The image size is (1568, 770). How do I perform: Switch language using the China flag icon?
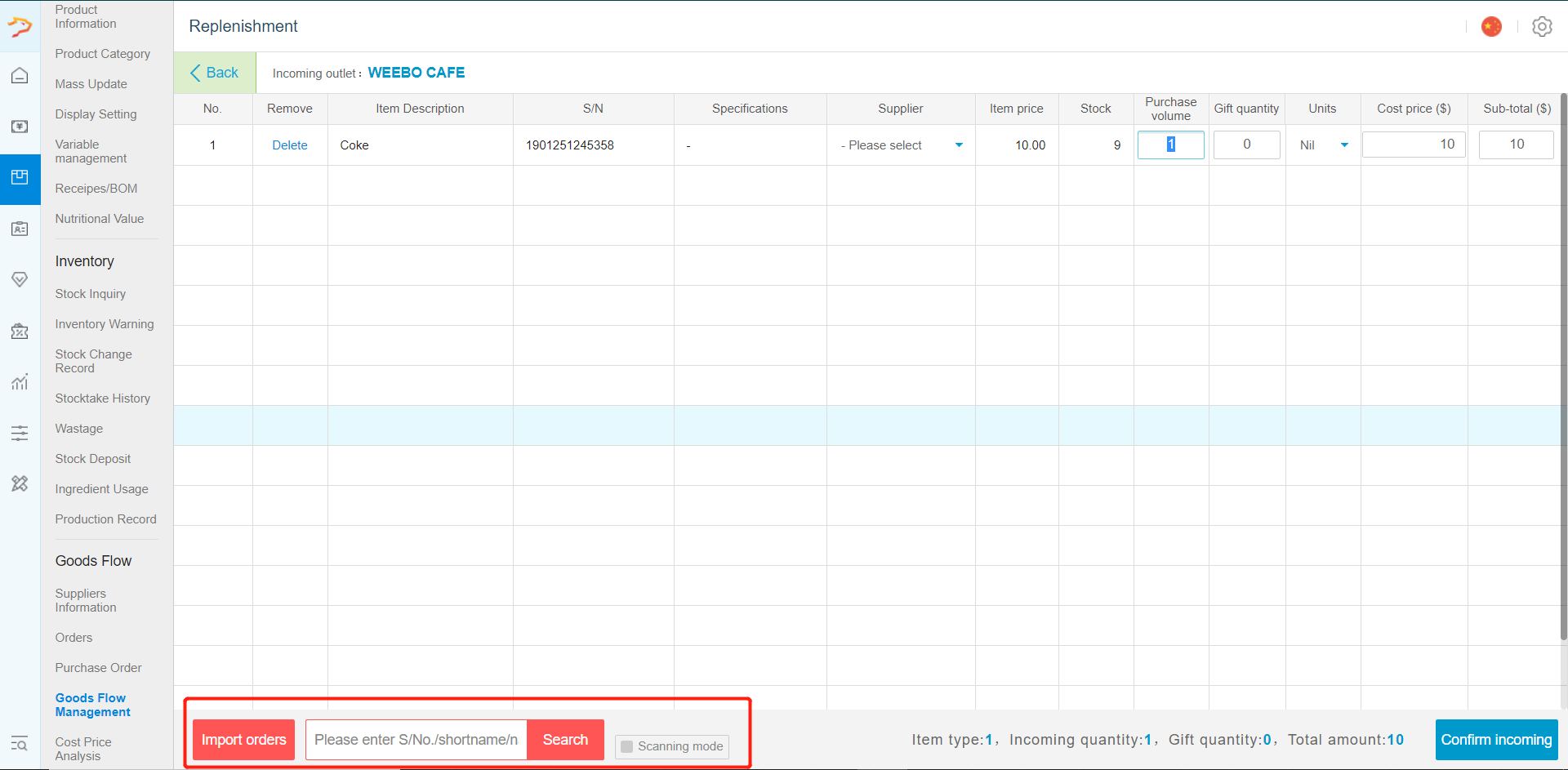[x=1491, y=27]
